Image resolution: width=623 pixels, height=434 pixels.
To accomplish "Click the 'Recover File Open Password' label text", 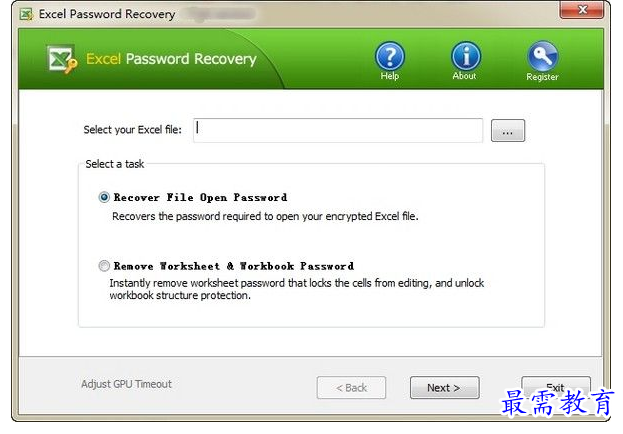I will tap(200, 198).
